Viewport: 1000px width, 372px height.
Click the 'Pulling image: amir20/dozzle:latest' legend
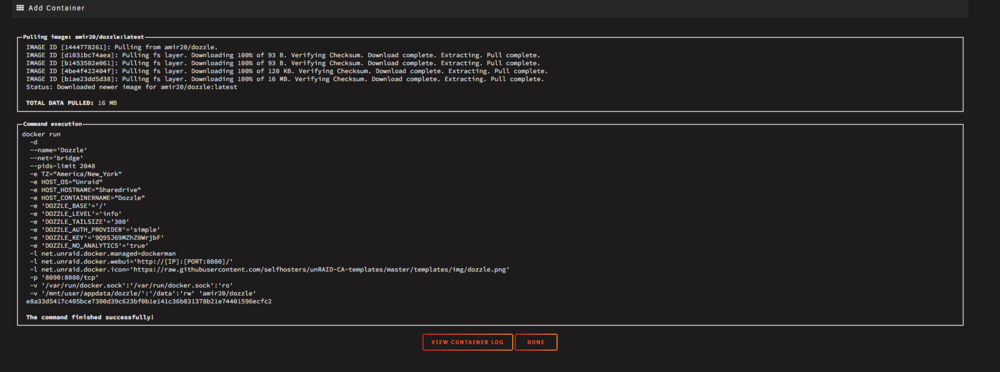click(84, 37)
